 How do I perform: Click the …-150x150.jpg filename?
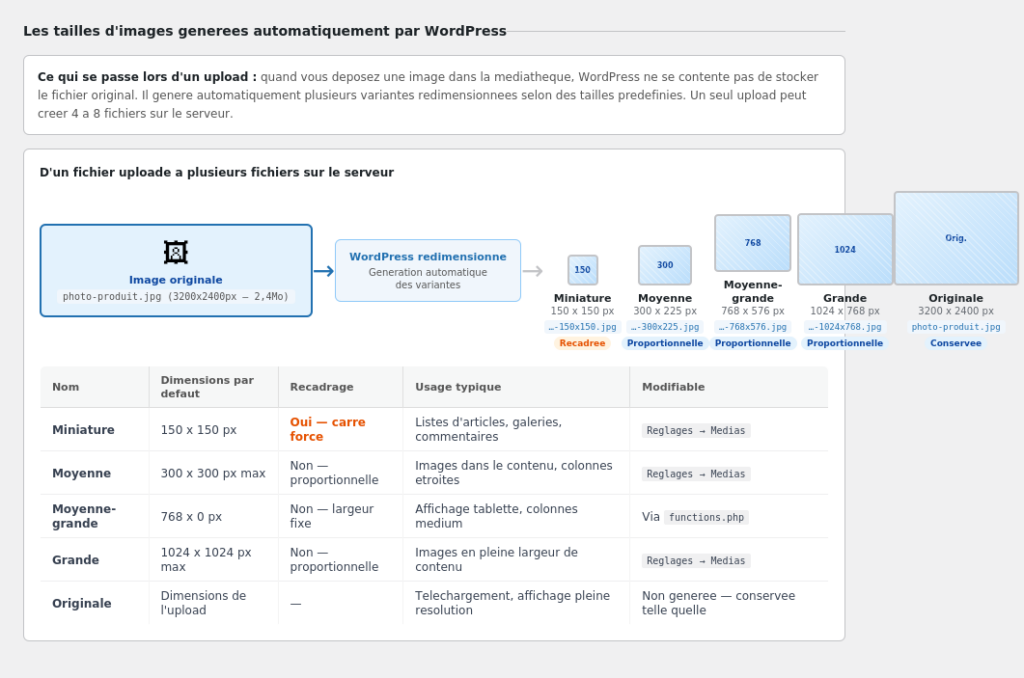pos(583,327)
